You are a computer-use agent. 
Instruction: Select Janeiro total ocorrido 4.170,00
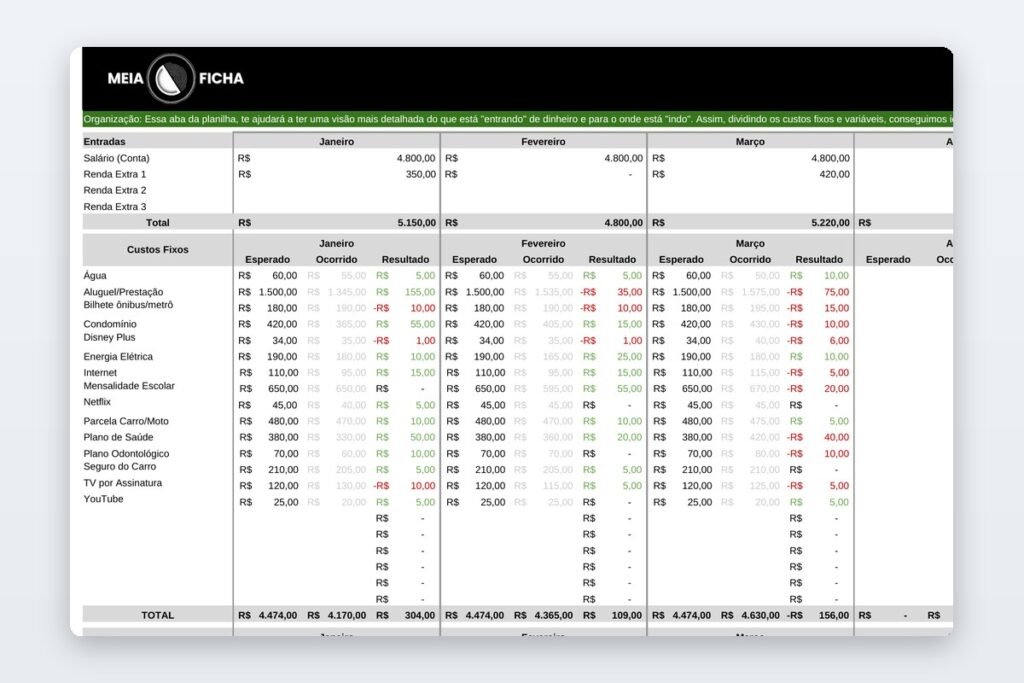tap(347, 615)
